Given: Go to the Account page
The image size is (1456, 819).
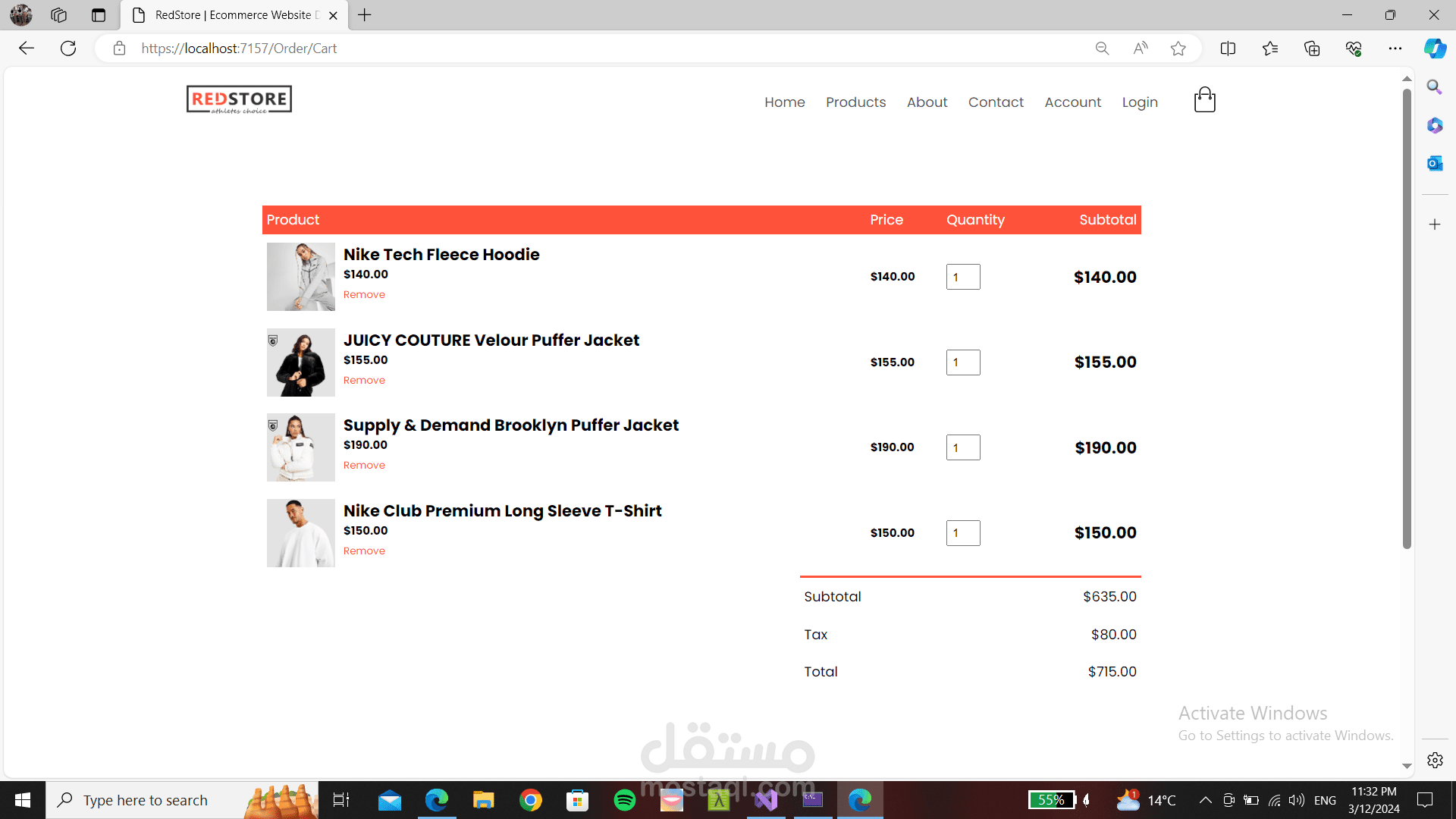Looking at the screenshot, I should point(1072,102).
